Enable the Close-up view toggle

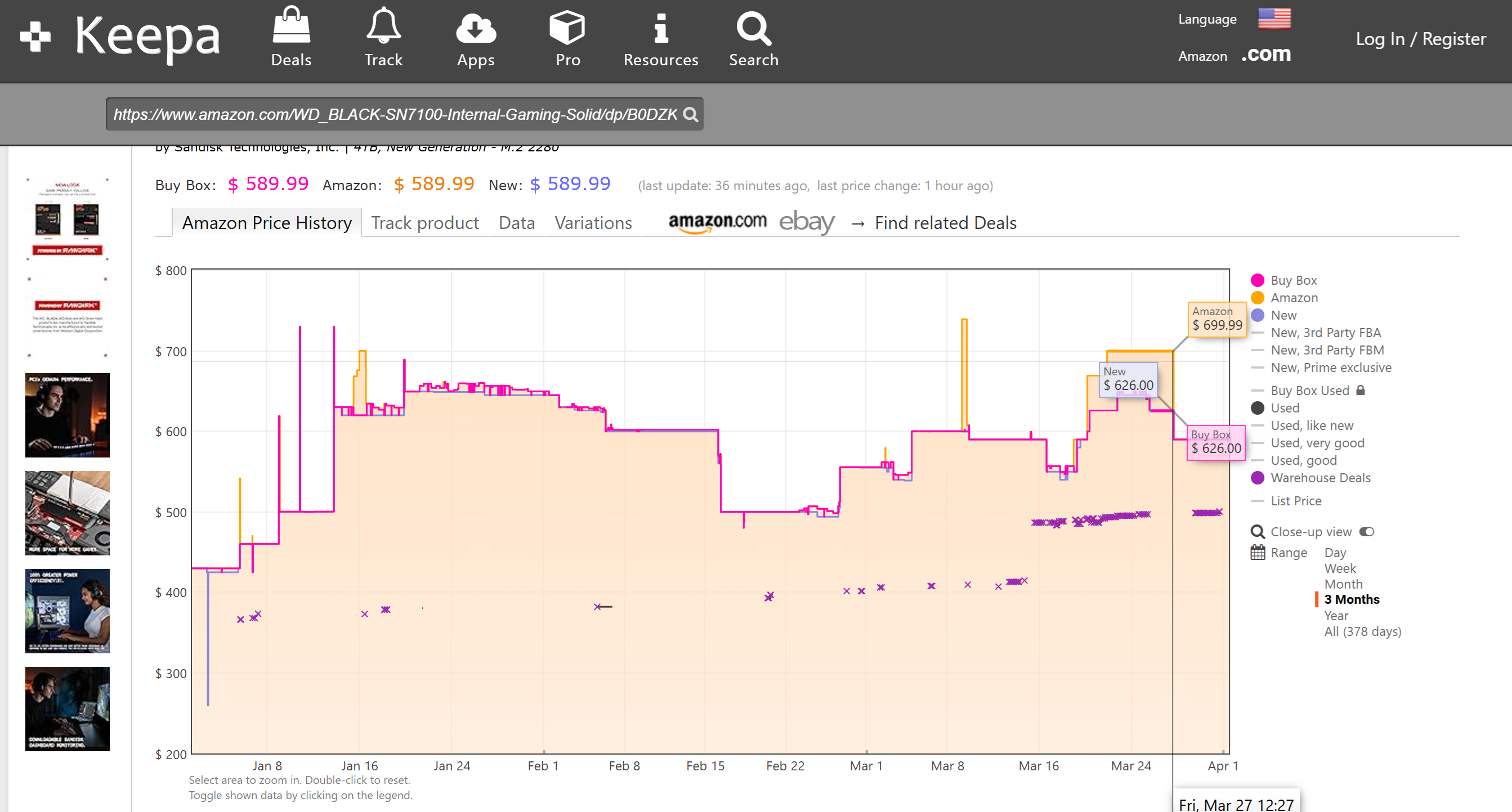[x=1367, y=532]
